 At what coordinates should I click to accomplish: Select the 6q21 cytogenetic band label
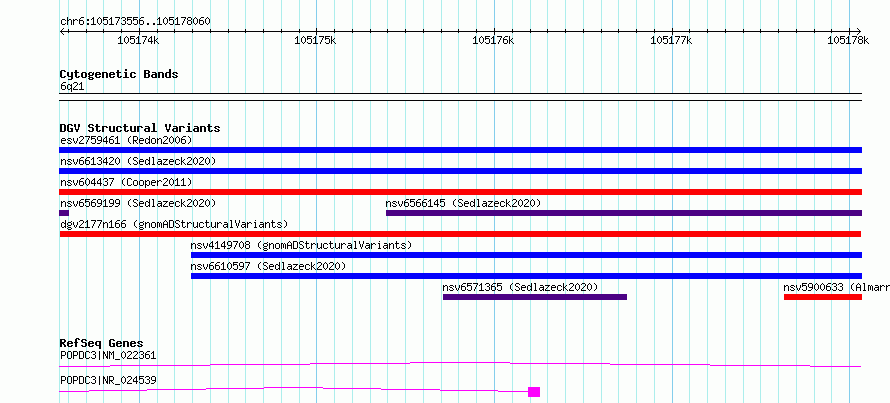(73, 87)
